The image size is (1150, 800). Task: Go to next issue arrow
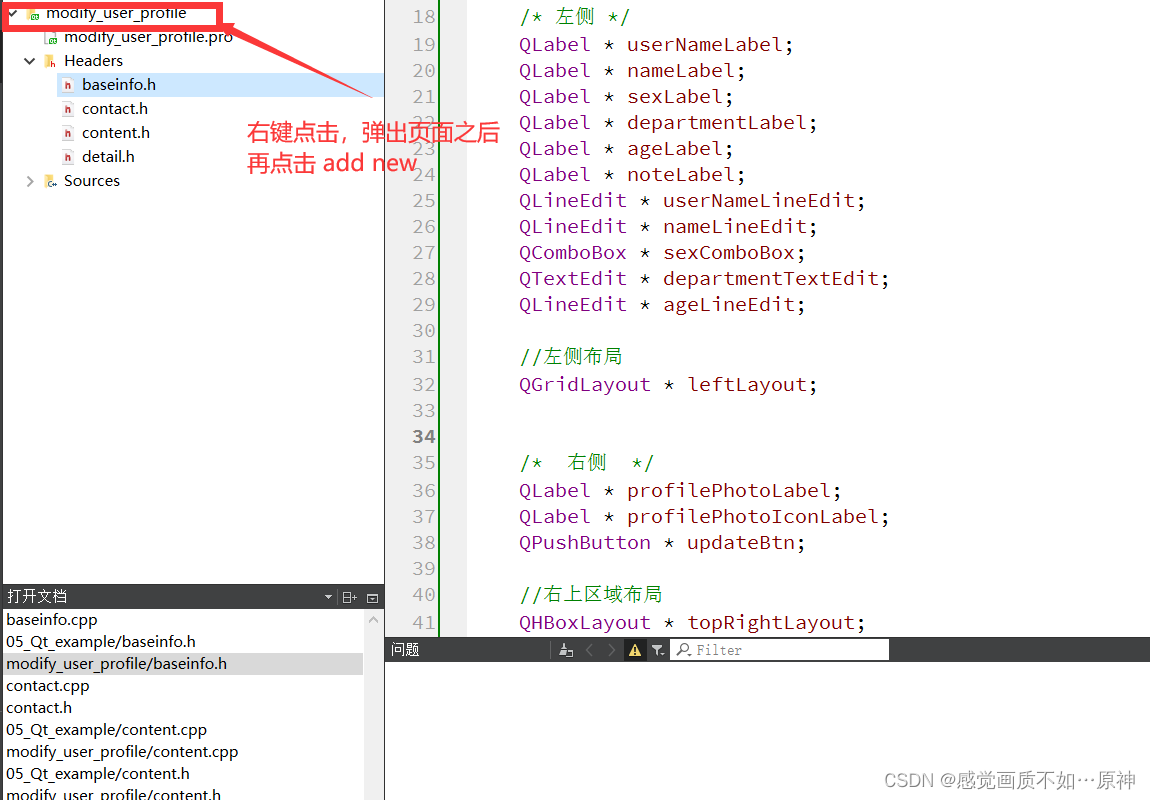(612, 650)
